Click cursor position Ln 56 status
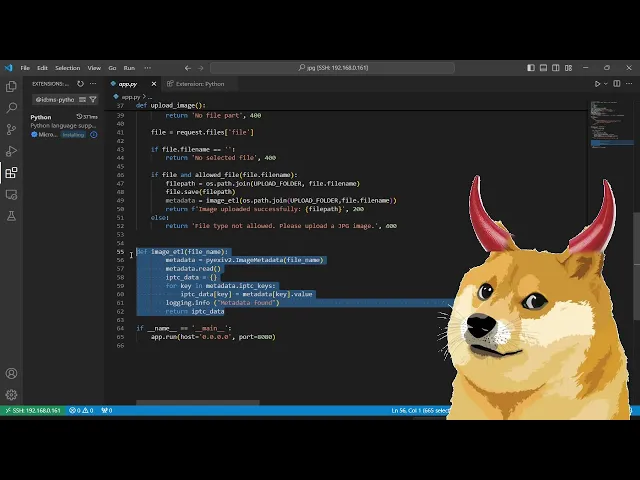The height and width of the screenshot is (480, 640). 419,411
